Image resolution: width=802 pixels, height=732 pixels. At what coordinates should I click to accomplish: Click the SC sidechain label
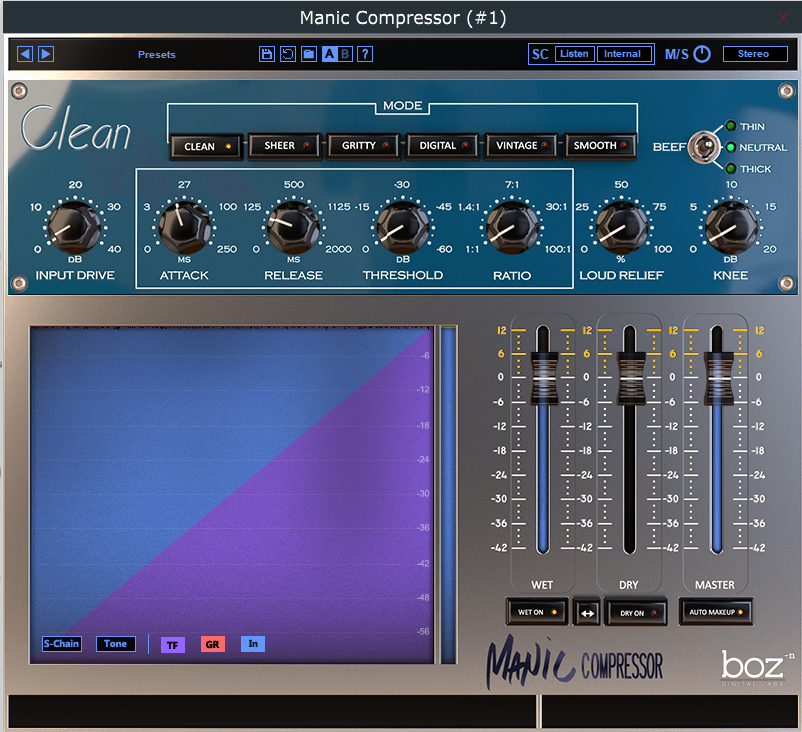point(540,54)
